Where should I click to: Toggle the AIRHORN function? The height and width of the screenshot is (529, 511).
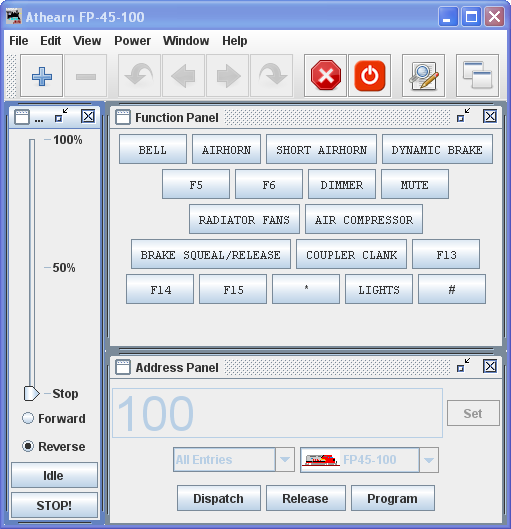click(226, 149)
